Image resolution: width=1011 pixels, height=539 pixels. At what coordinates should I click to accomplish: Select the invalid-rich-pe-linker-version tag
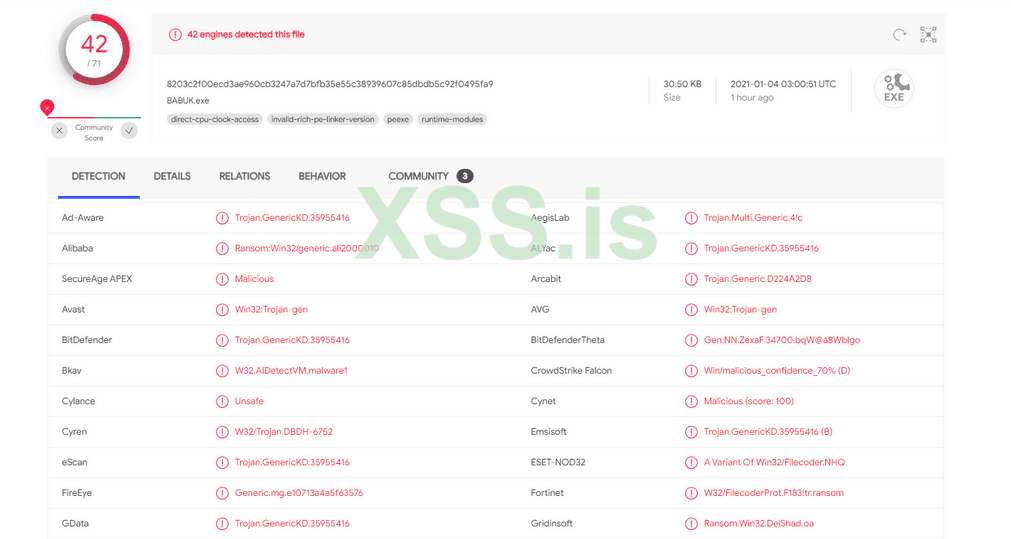(322, 119)
